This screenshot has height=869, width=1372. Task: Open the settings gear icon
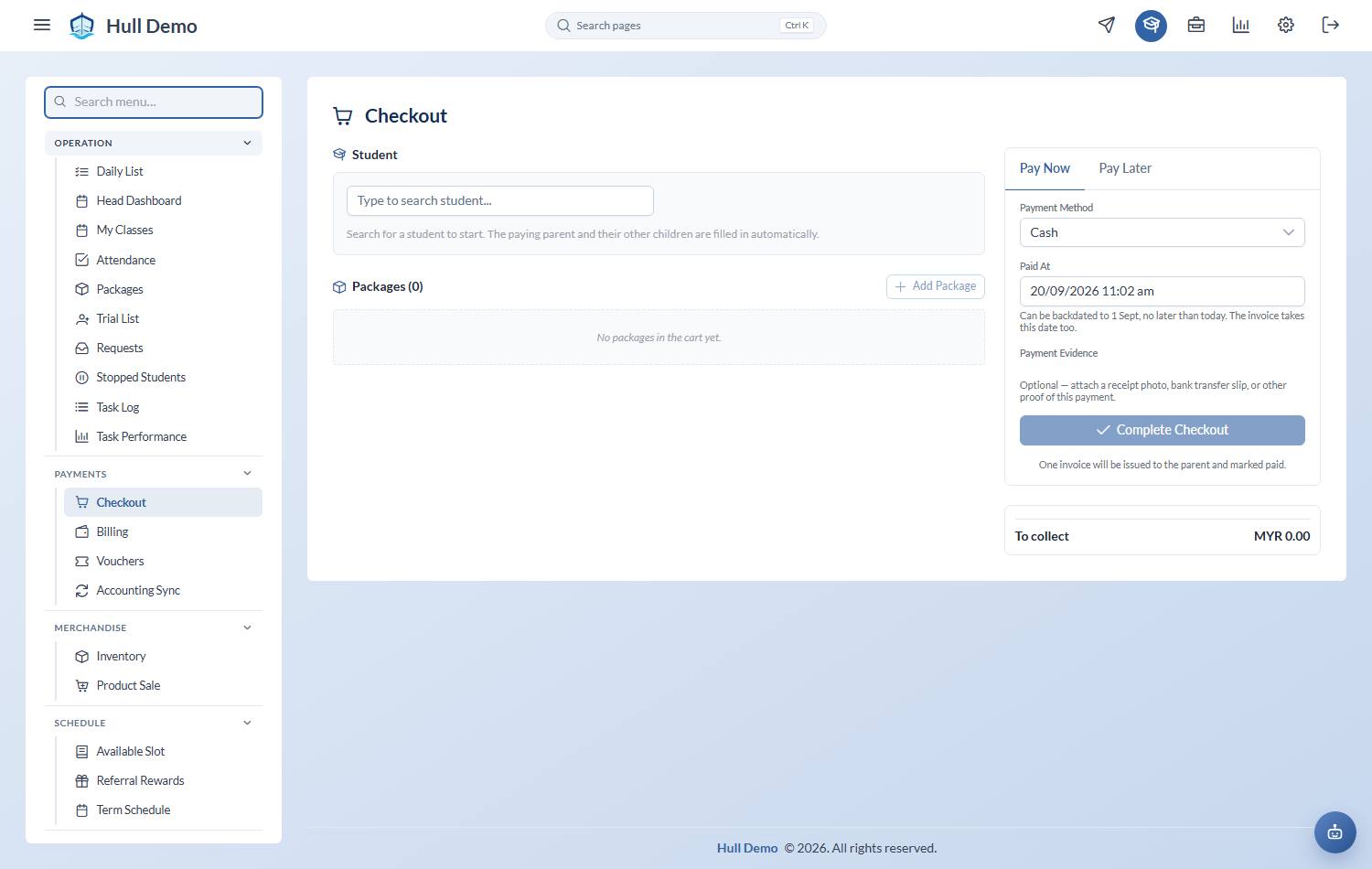pos(1285,25)
